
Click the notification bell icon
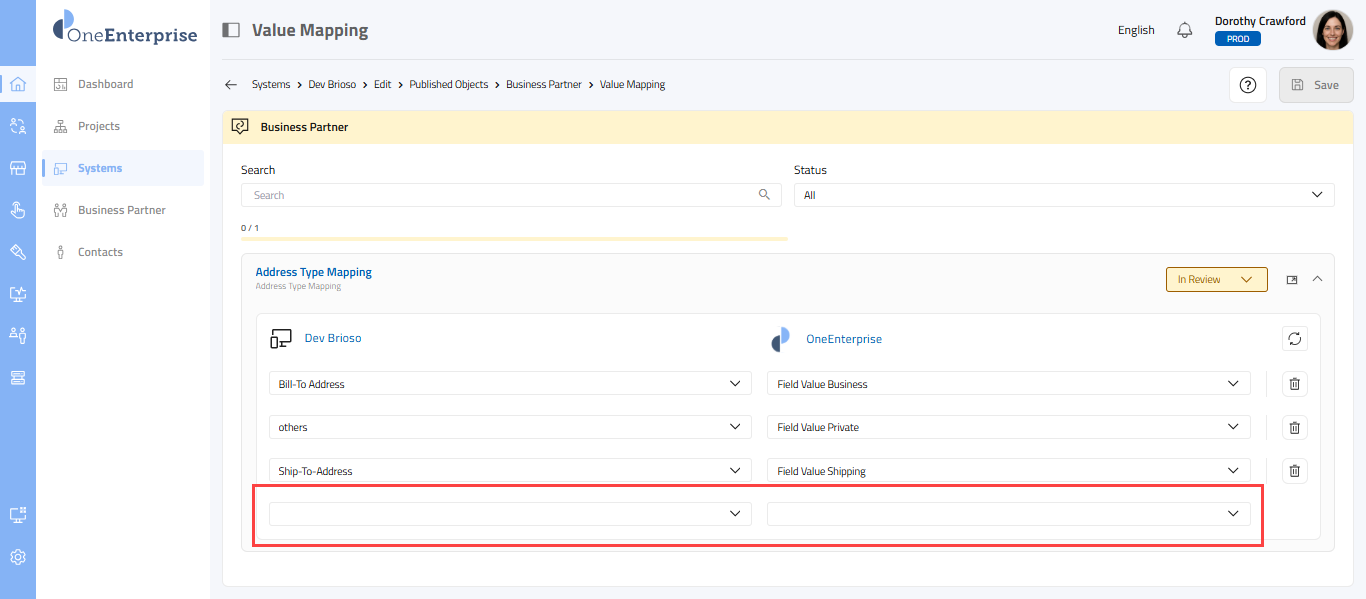pos(1185,30)
